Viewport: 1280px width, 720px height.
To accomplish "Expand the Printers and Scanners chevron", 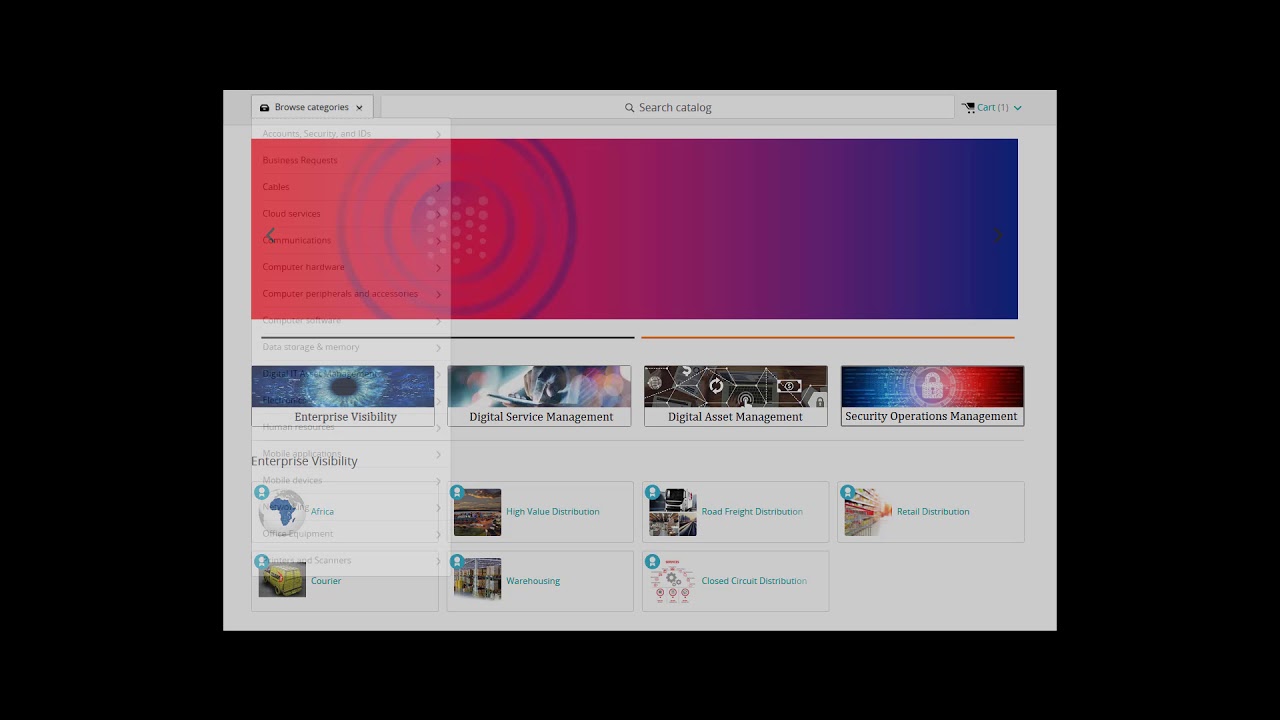I will [438, 561].
